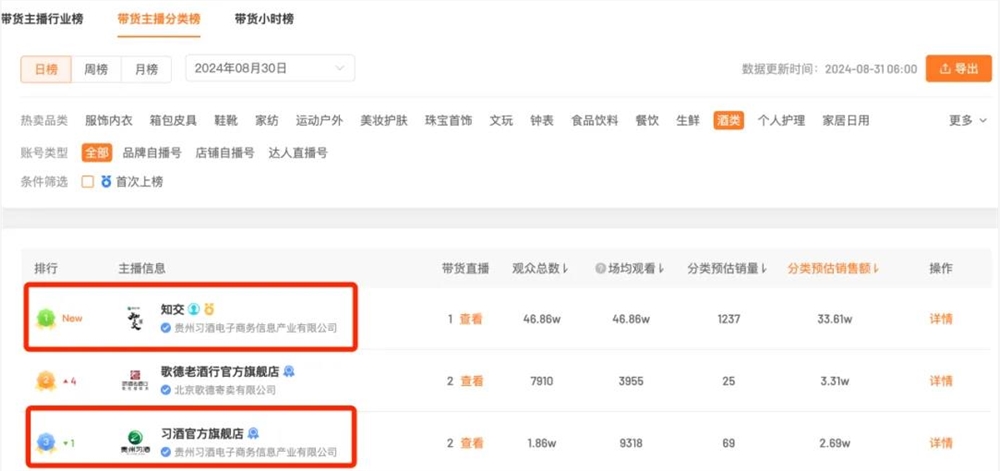
Task: Select the 个人护理 category
Action: click(x=781, y=120)
